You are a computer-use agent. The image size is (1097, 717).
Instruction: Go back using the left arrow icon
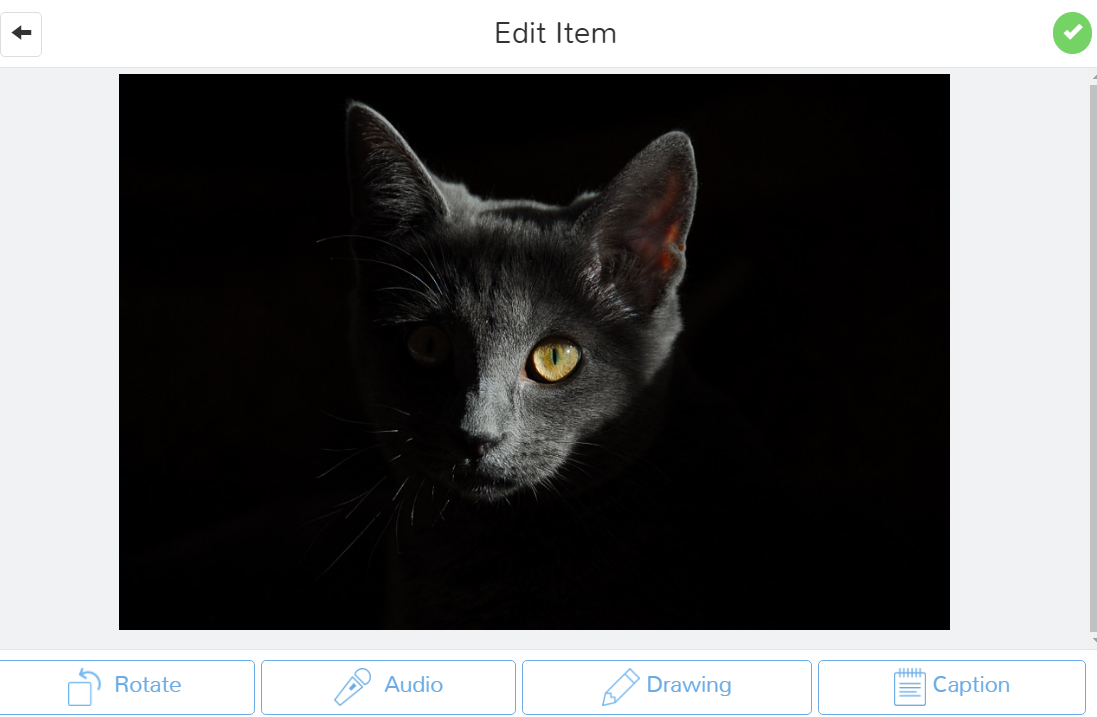[x=21, y=34]
